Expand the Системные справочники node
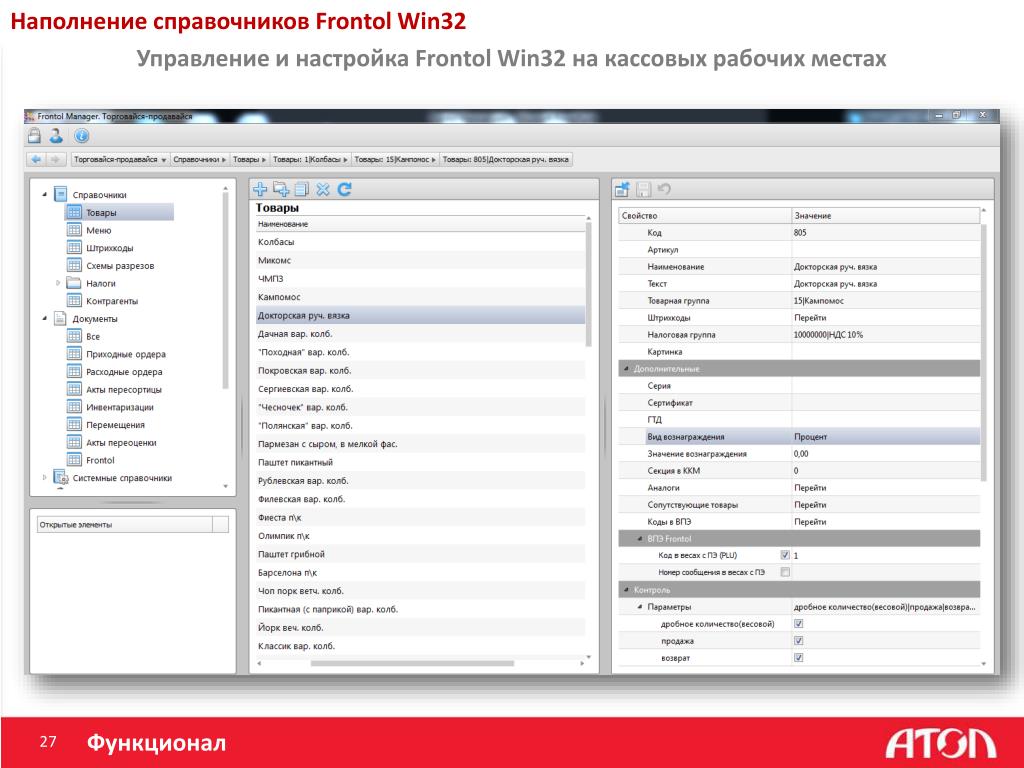The width and height of the screenshot is (1024, 768). pos(44,477)
